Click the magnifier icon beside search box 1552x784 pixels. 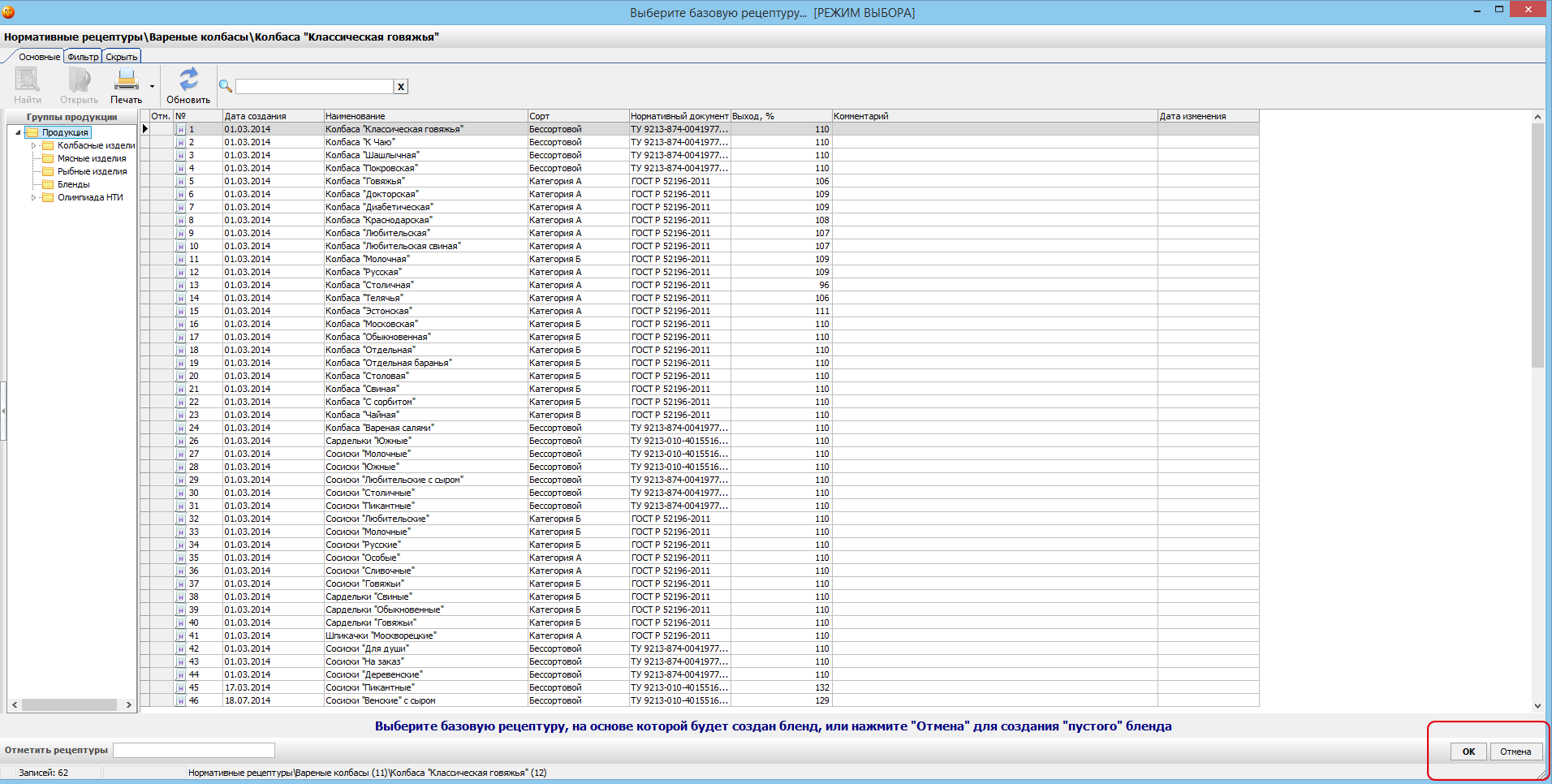click(x=226, y=87)
